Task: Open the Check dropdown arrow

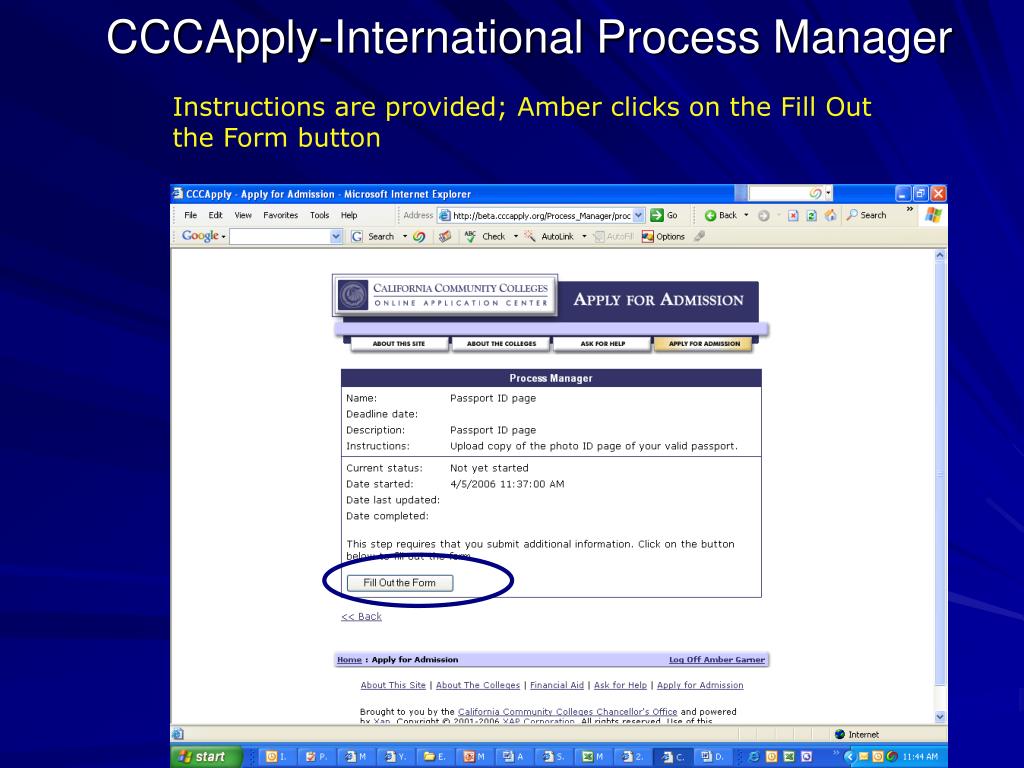Action: (515, 236)
